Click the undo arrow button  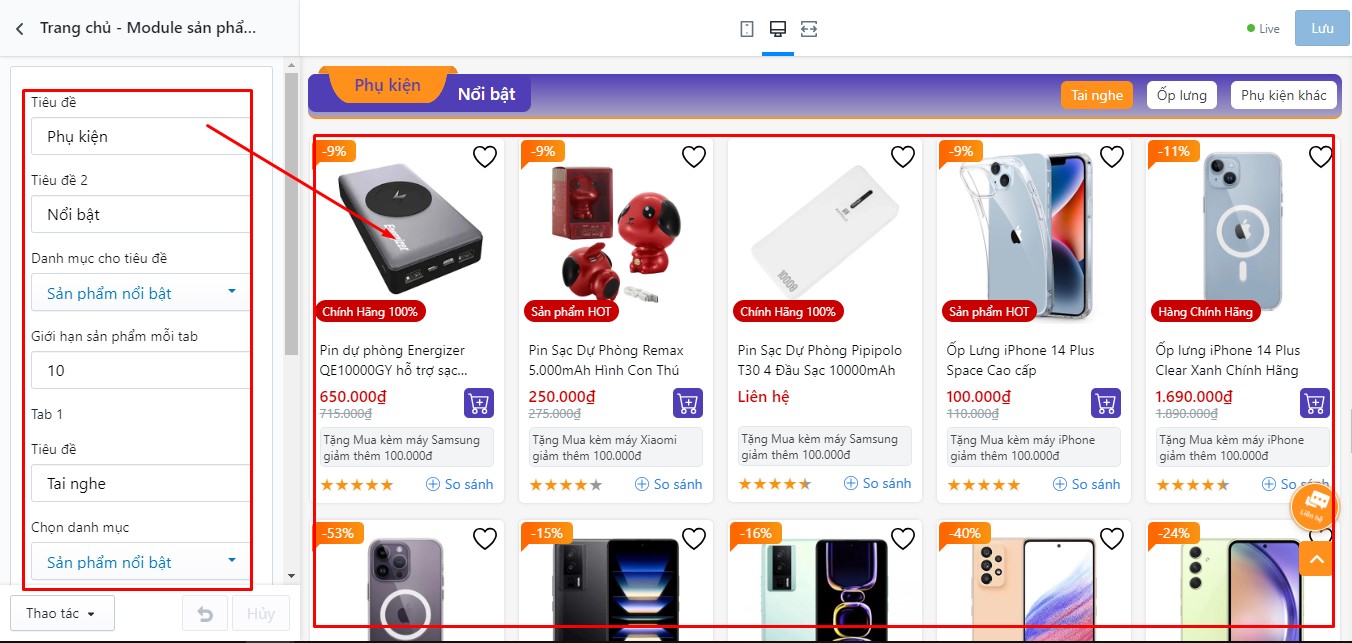tap(204, 613)
